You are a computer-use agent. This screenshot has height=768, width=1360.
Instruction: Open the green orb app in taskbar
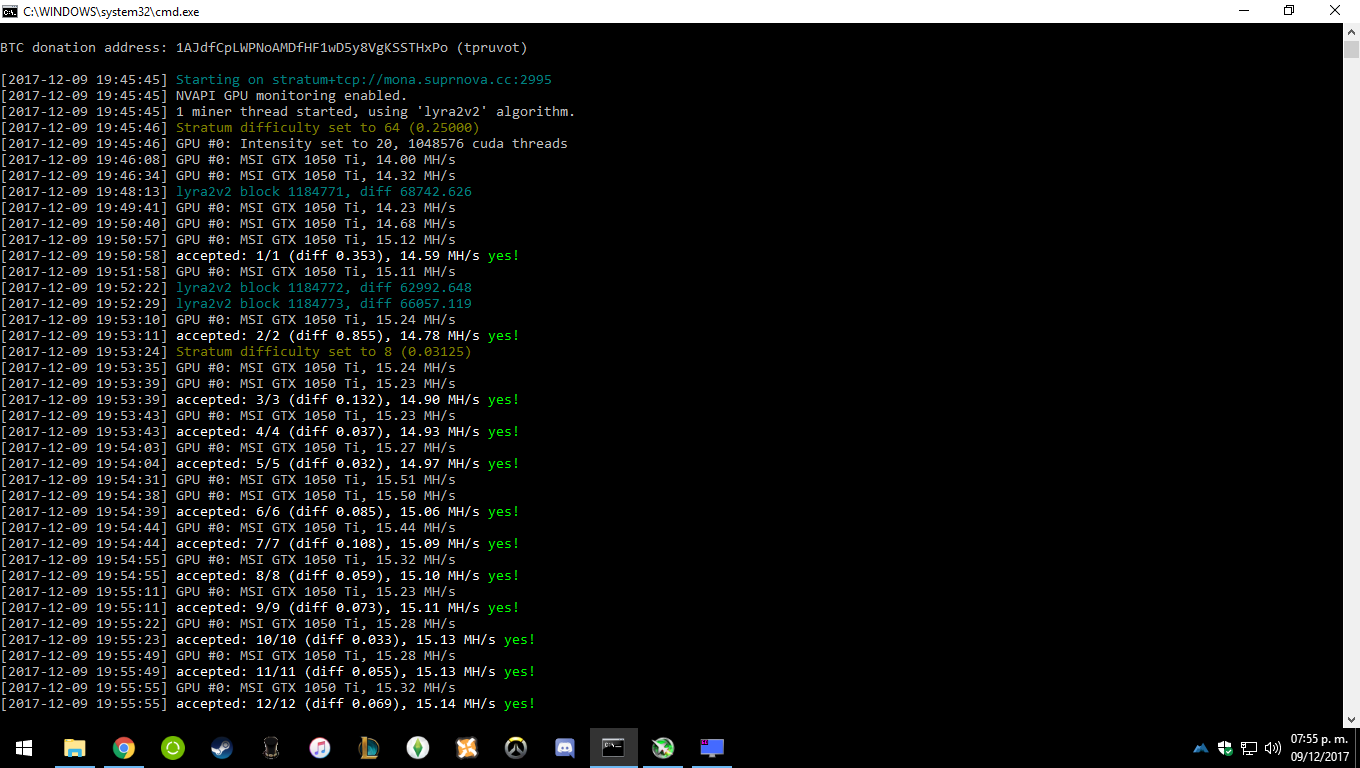tap(662, 748)
